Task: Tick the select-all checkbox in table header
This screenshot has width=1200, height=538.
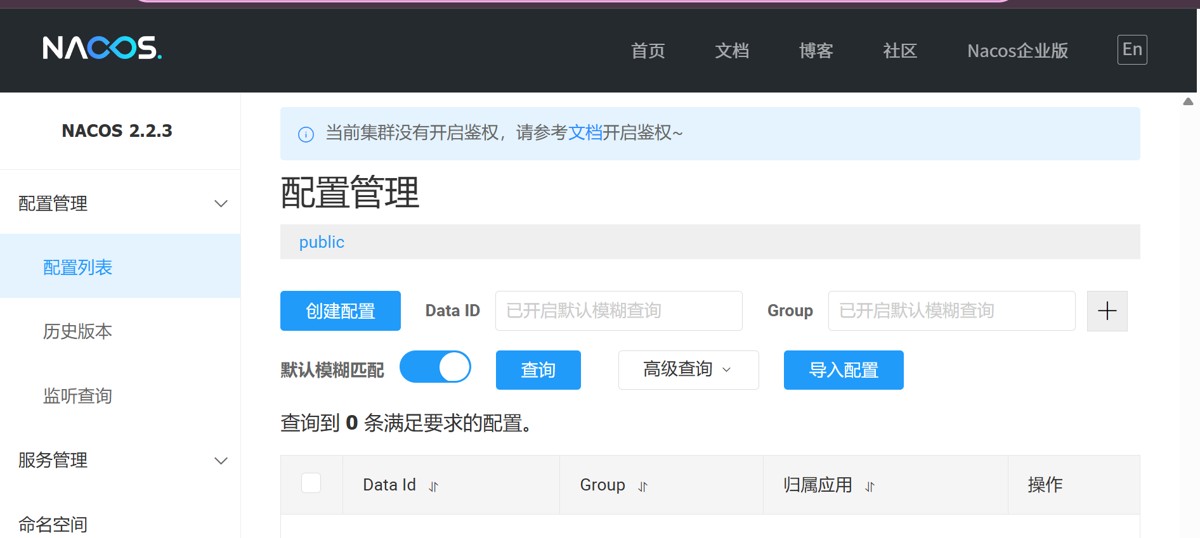Action: click(311, 483)
